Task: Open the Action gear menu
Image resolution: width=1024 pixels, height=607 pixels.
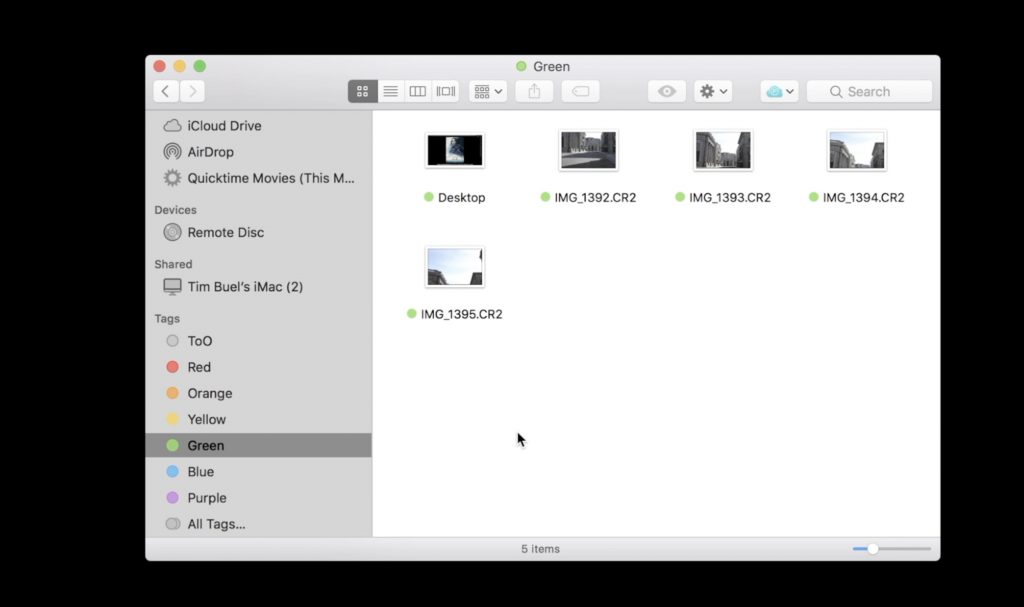Action: tap(713, 91)
